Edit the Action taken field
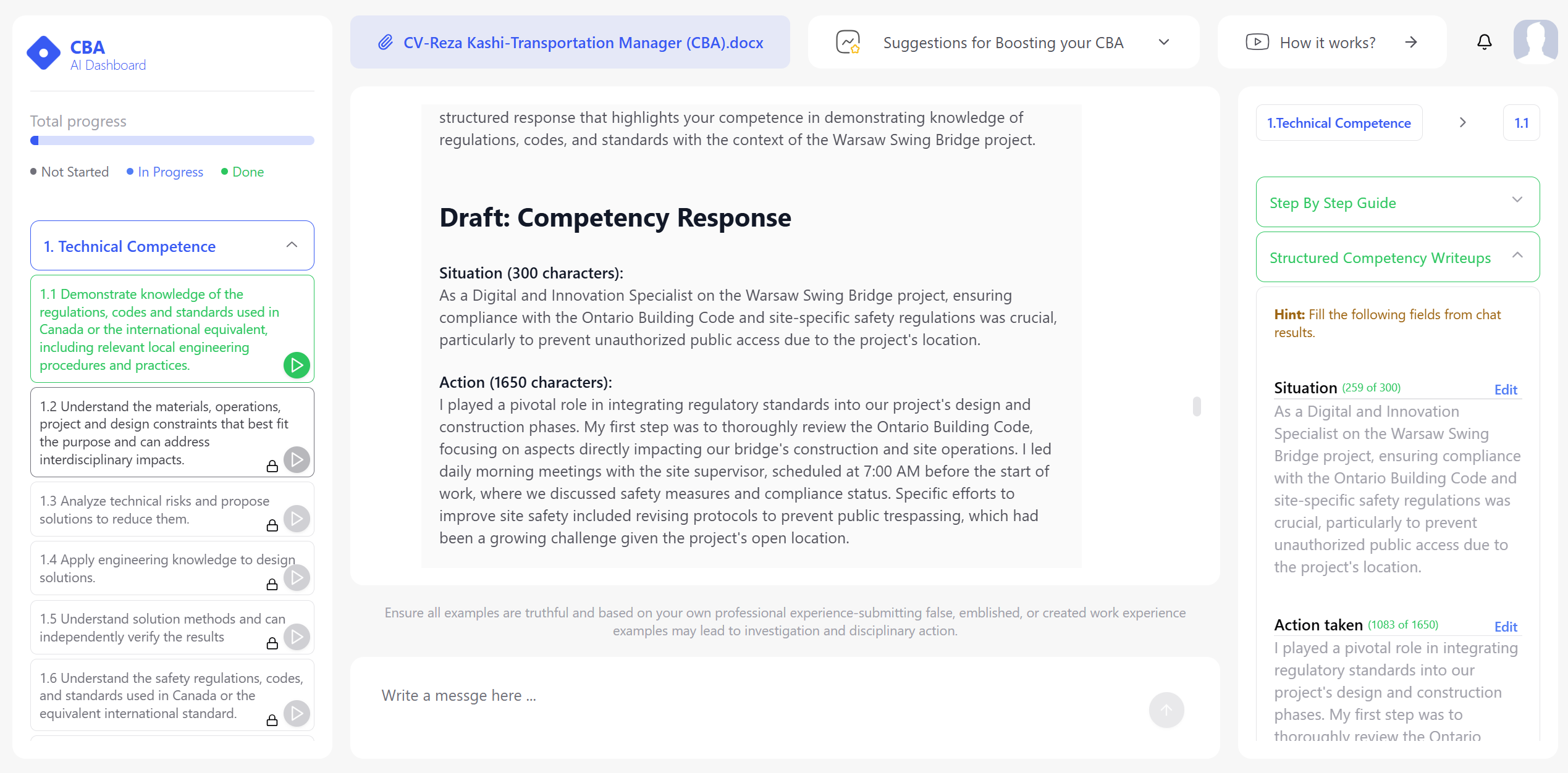The image size is (1568, 773). [1506, 627]
